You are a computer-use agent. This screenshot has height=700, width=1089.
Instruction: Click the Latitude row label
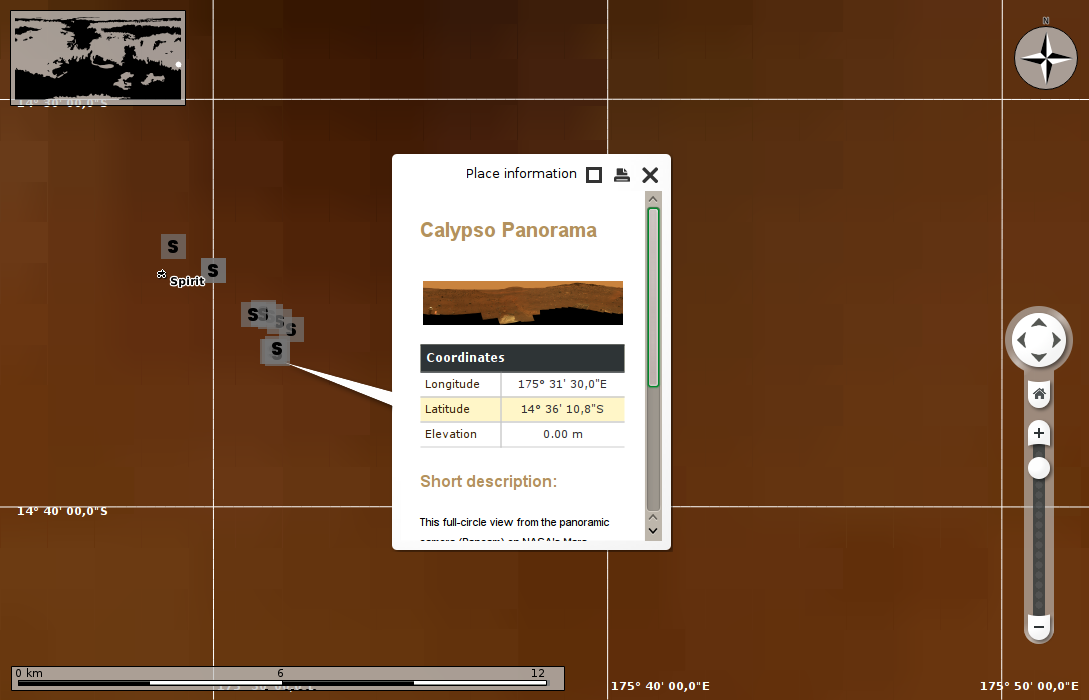[x=447, y=409]
